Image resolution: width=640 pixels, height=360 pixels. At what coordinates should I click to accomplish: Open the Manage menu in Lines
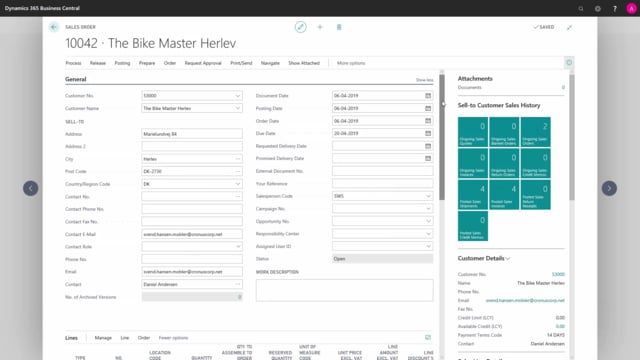tap(103, 338)
